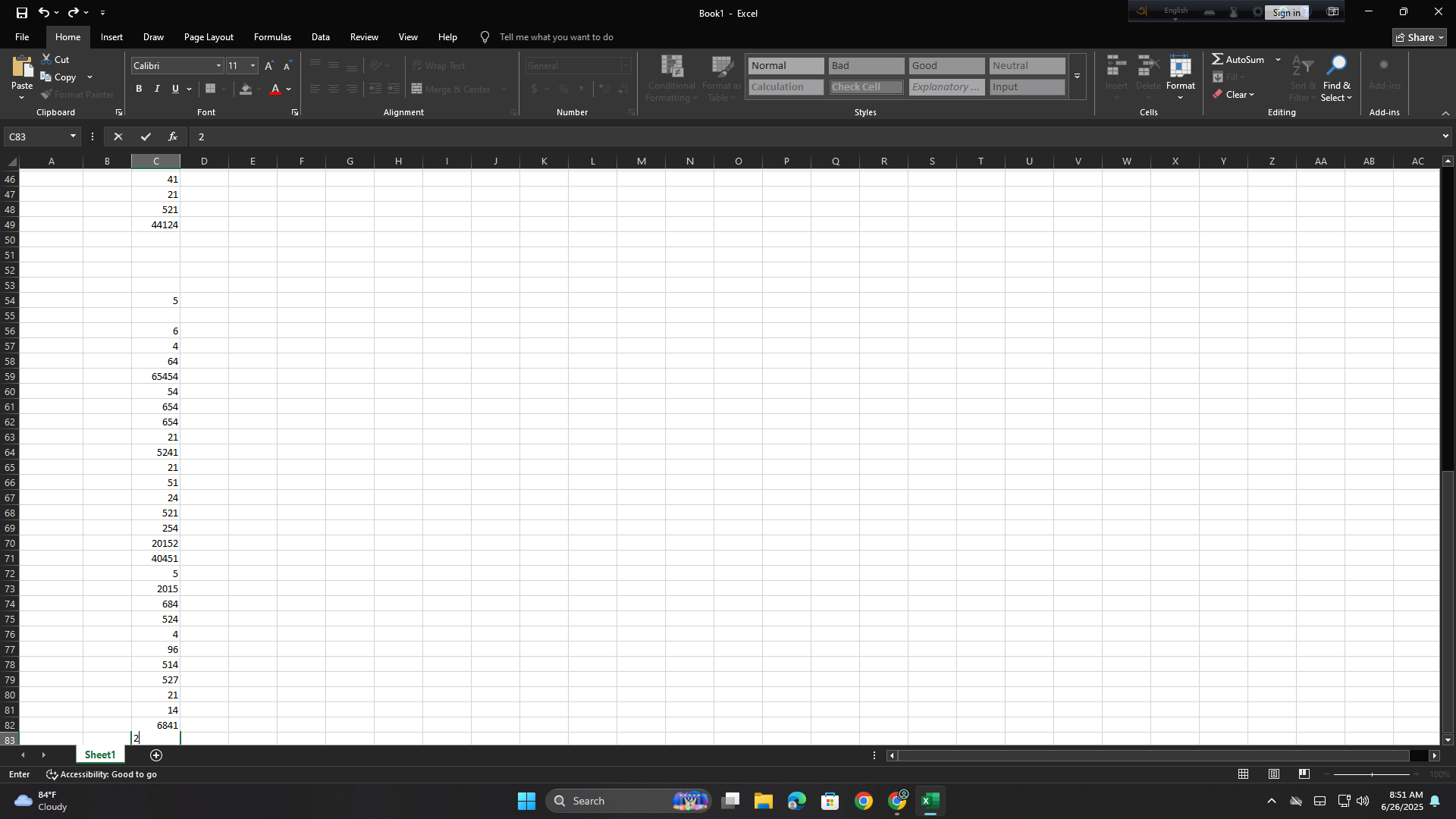Open the Paste options dropdown arrow
This screenshot has width=1456, height=819.
[22, 97]
